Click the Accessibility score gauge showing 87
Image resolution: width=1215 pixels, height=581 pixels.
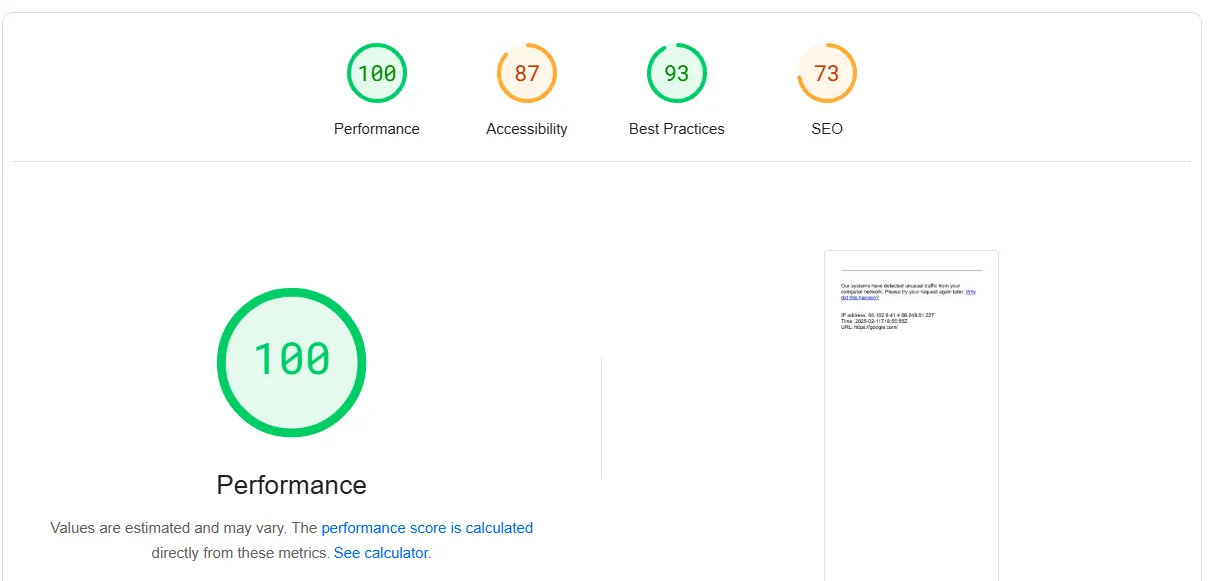527,73
